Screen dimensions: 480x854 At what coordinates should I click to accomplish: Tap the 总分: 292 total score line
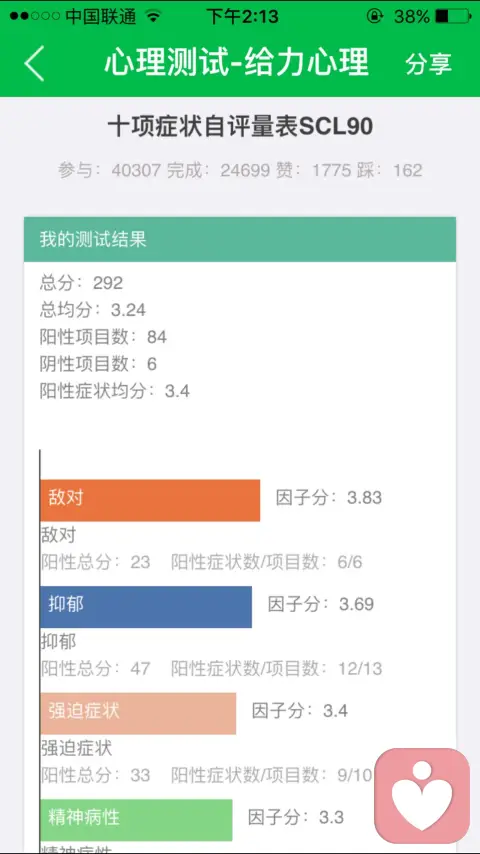pyautogui.click(x=81, y=283)
